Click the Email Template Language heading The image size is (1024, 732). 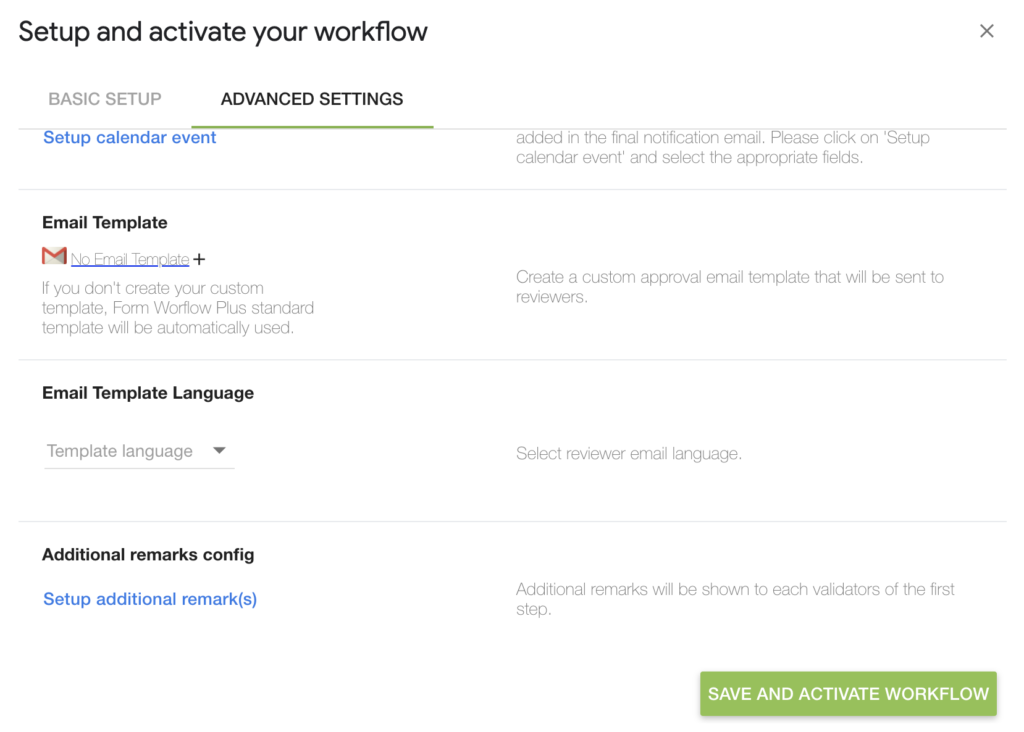pyautogui.click(x=148, y=393)
